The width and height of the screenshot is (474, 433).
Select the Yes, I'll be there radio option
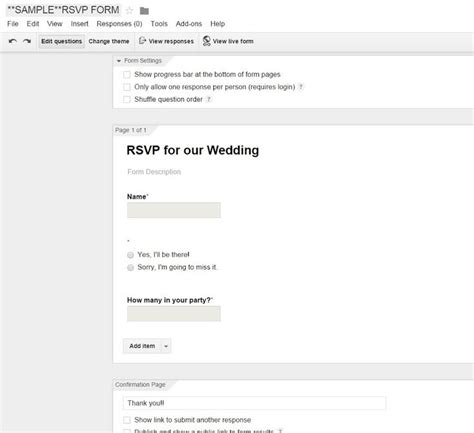pyautogui.click(x=130, y=255)
